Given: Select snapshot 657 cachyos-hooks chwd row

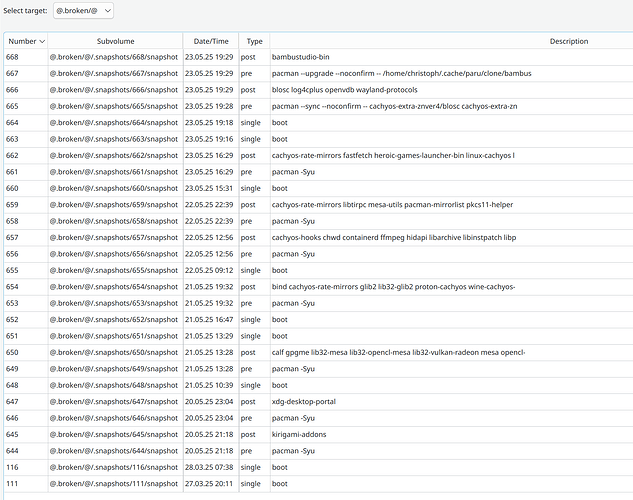Looking at the screenshot, I should (319, 238).
